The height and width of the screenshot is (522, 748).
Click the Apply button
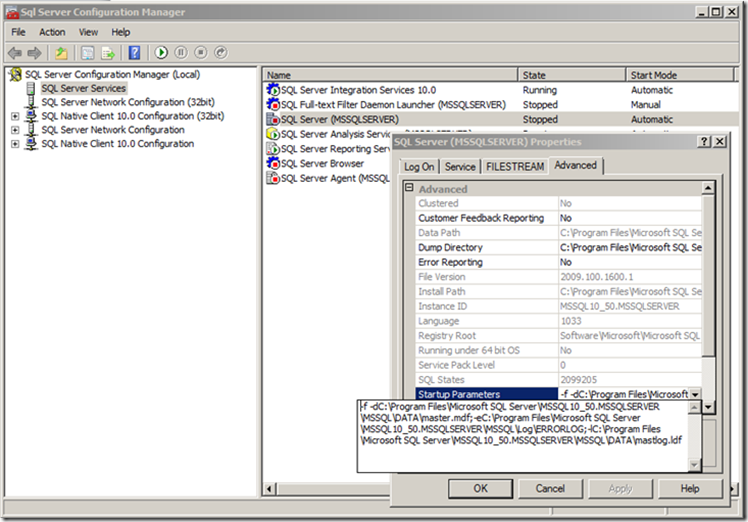click(620, 489)
